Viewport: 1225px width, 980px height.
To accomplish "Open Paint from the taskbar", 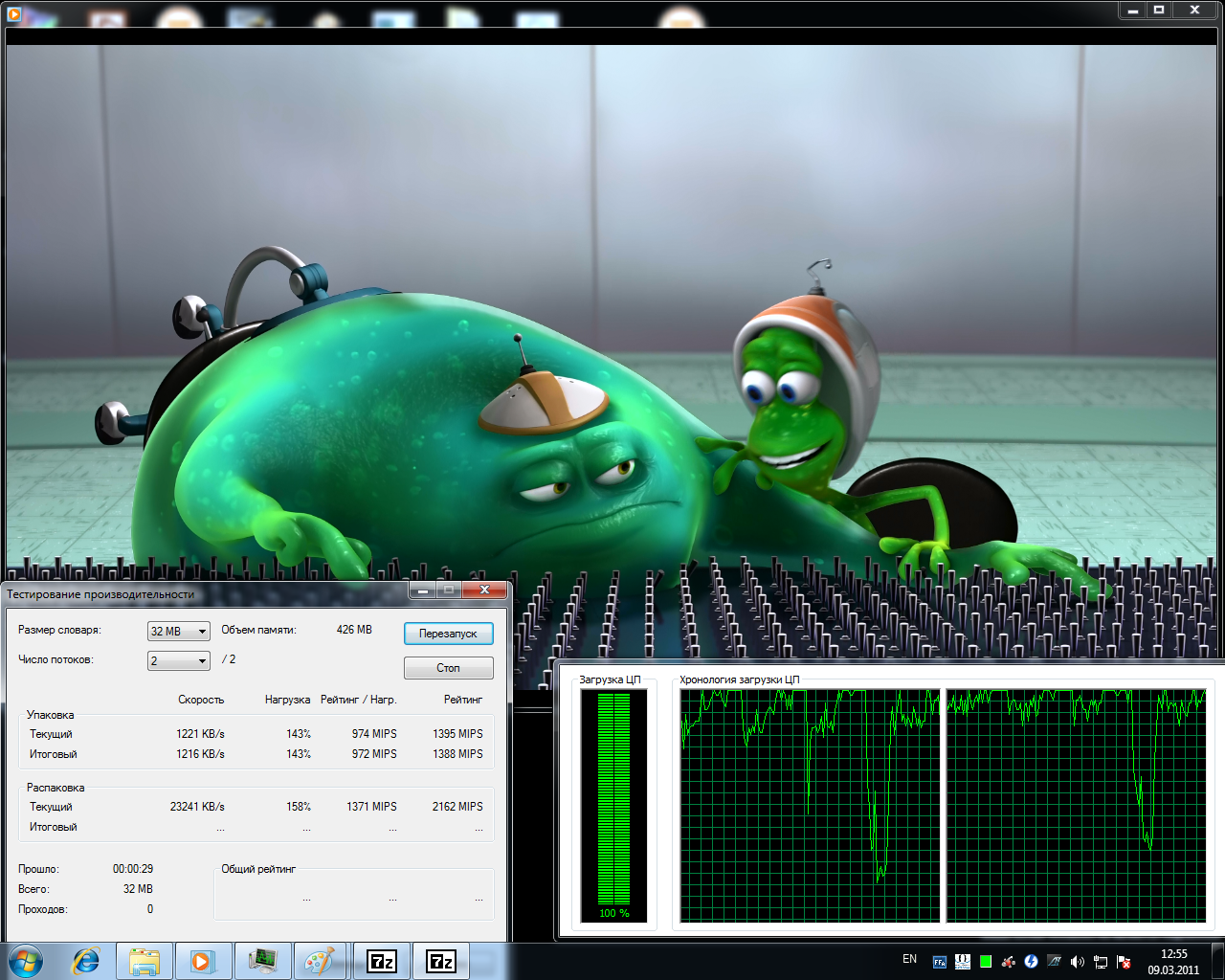I will pos(321,961).
